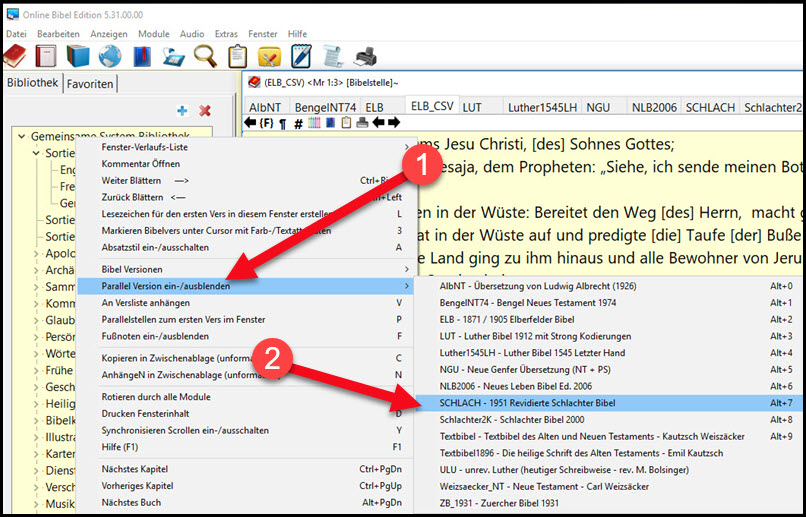Expand the Glaub… tree node

pyautogui.click(x=36, y=320)
